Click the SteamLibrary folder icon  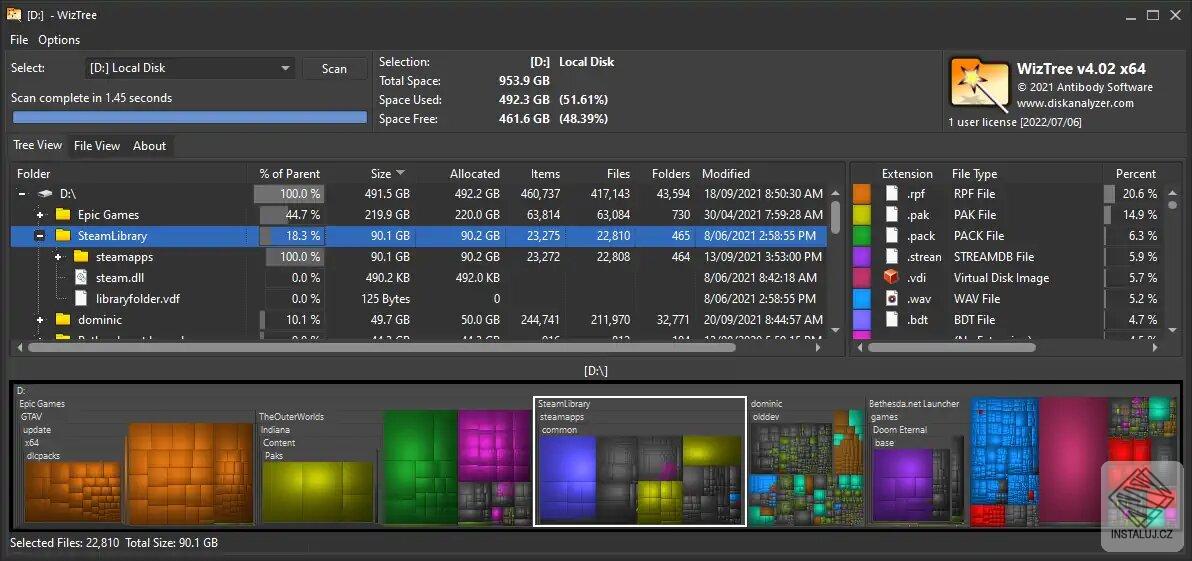click(63, 236)
